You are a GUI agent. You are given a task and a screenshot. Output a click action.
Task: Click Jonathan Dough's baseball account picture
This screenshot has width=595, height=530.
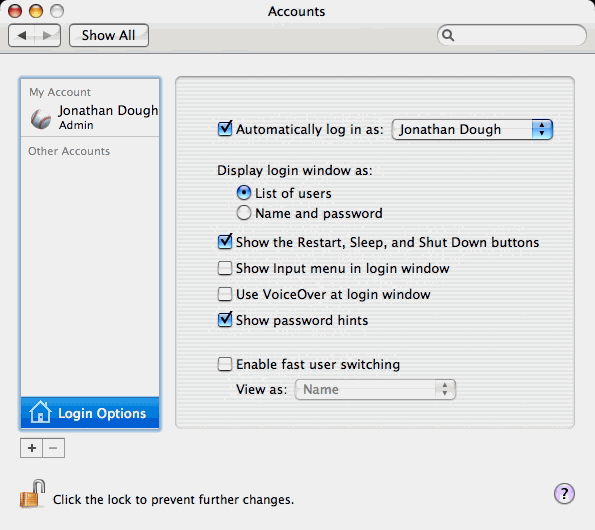[x=41, y=119]
